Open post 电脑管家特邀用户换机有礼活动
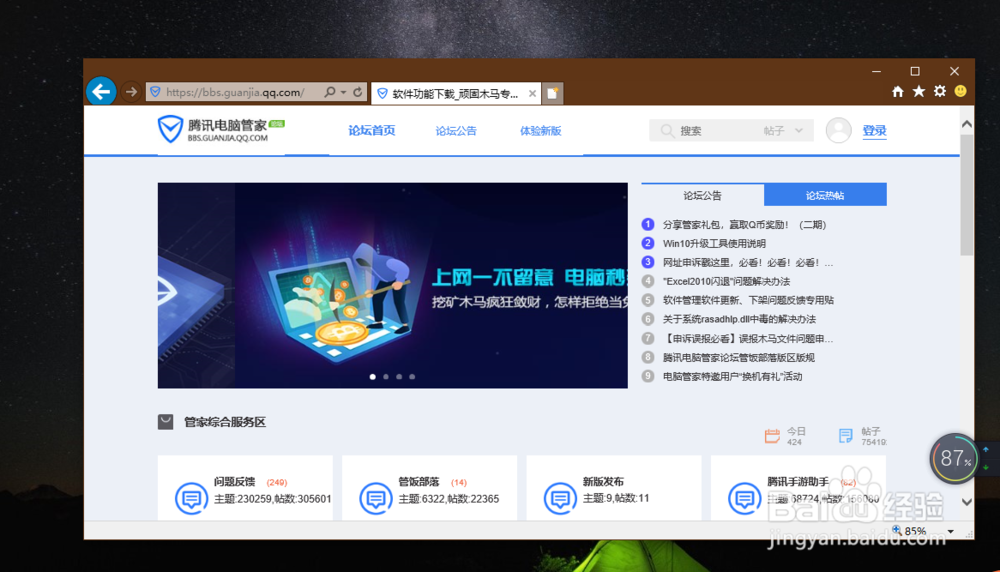 coord(732,376)
